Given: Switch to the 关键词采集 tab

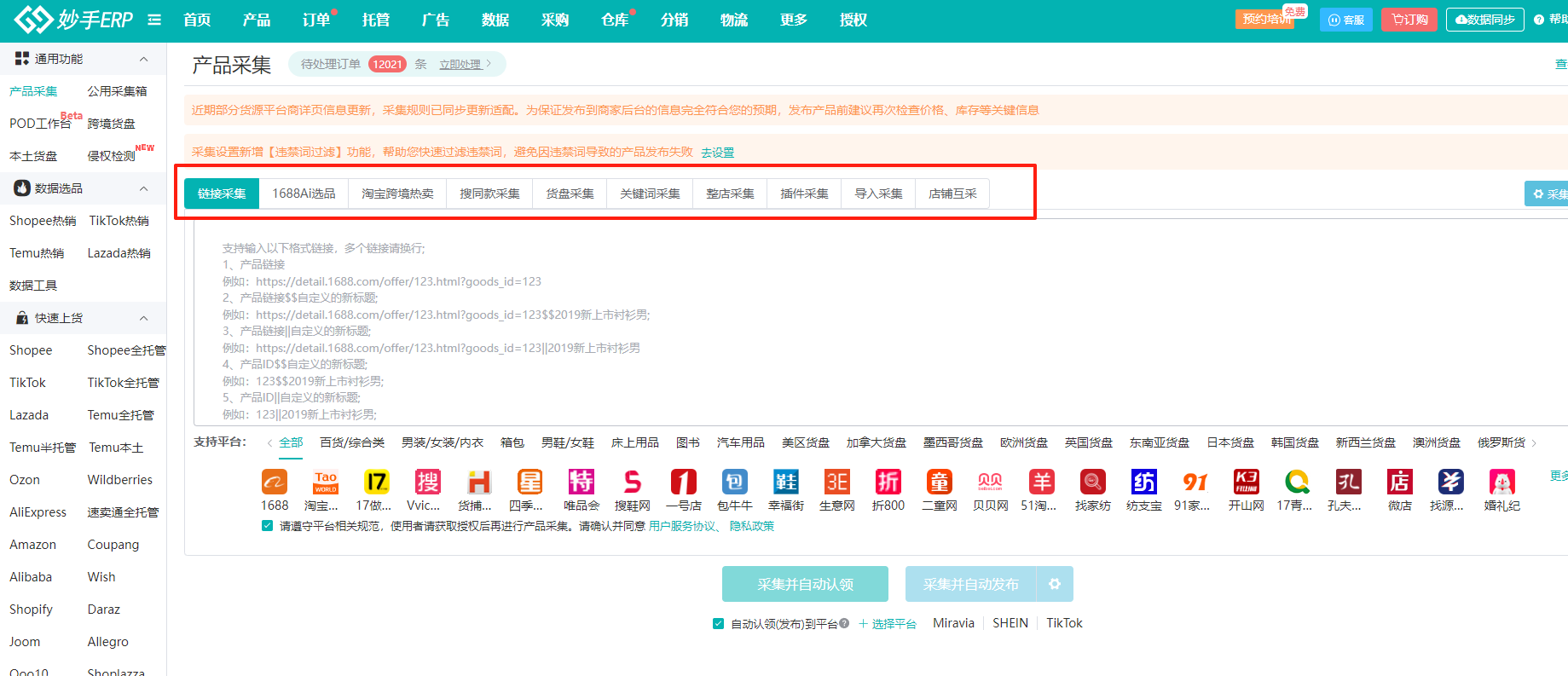Looking at the screenshot, I should (x=650, y=194).
